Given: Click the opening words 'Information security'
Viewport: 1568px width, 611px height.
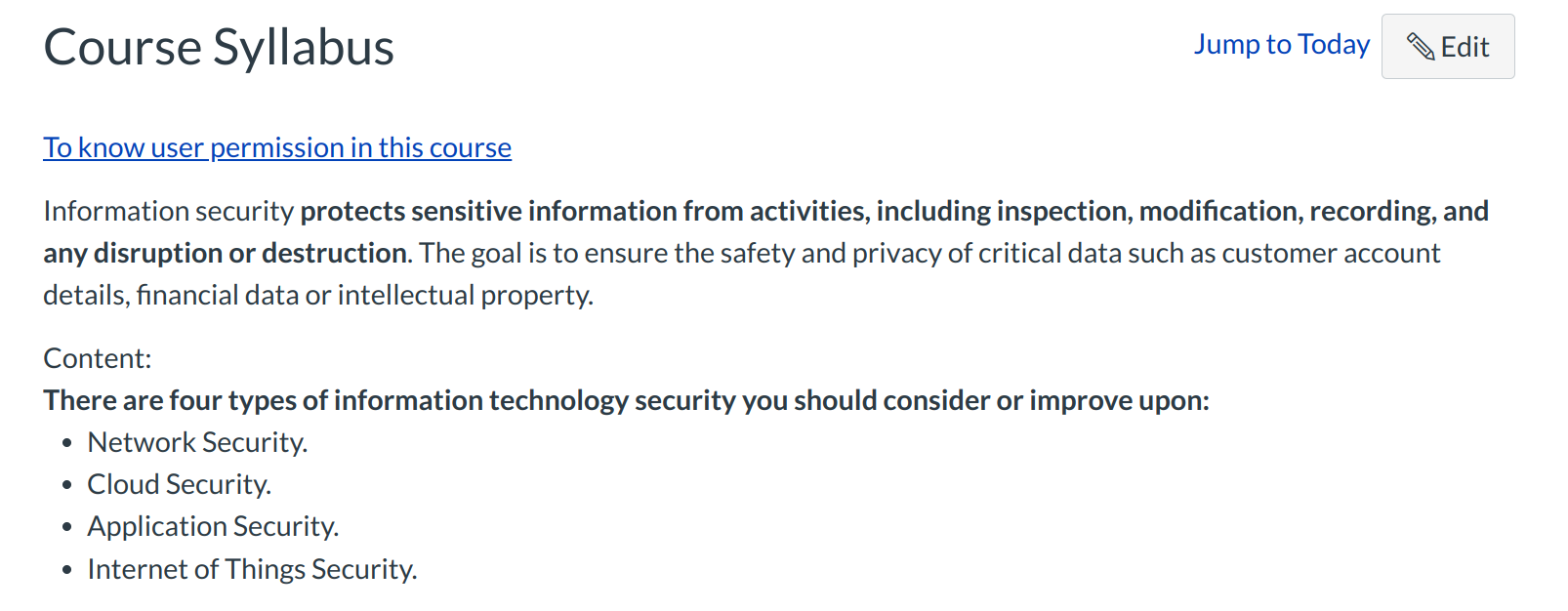Looking at the screenshot, I should [168, 211].
